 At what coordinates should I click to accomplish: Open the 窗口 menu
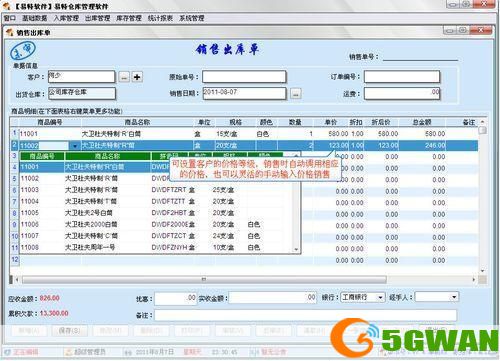[10, 18]
